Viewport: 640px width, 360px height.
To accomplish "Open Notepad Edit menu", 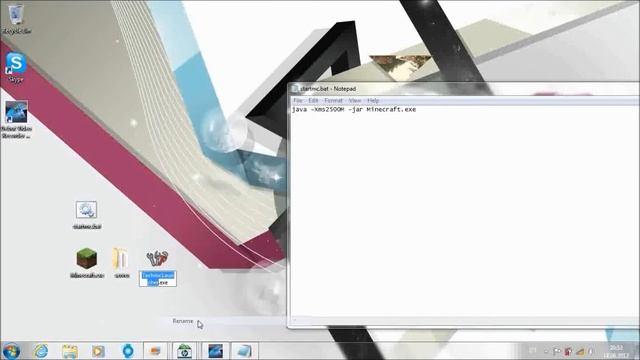I will (x=313, y=100).
